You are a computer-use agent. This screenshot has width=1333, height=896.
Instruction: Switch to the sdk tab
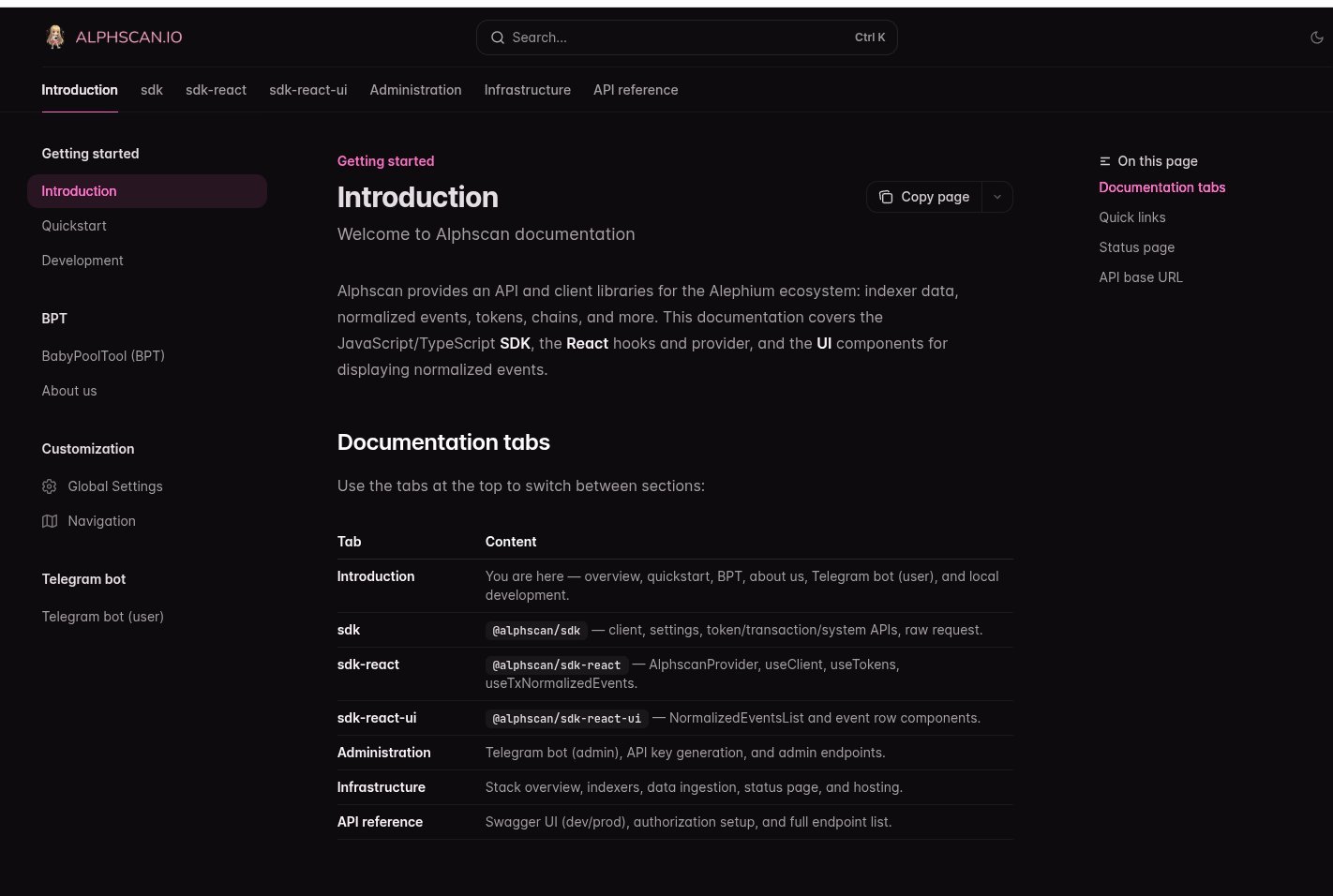[152, 90]
